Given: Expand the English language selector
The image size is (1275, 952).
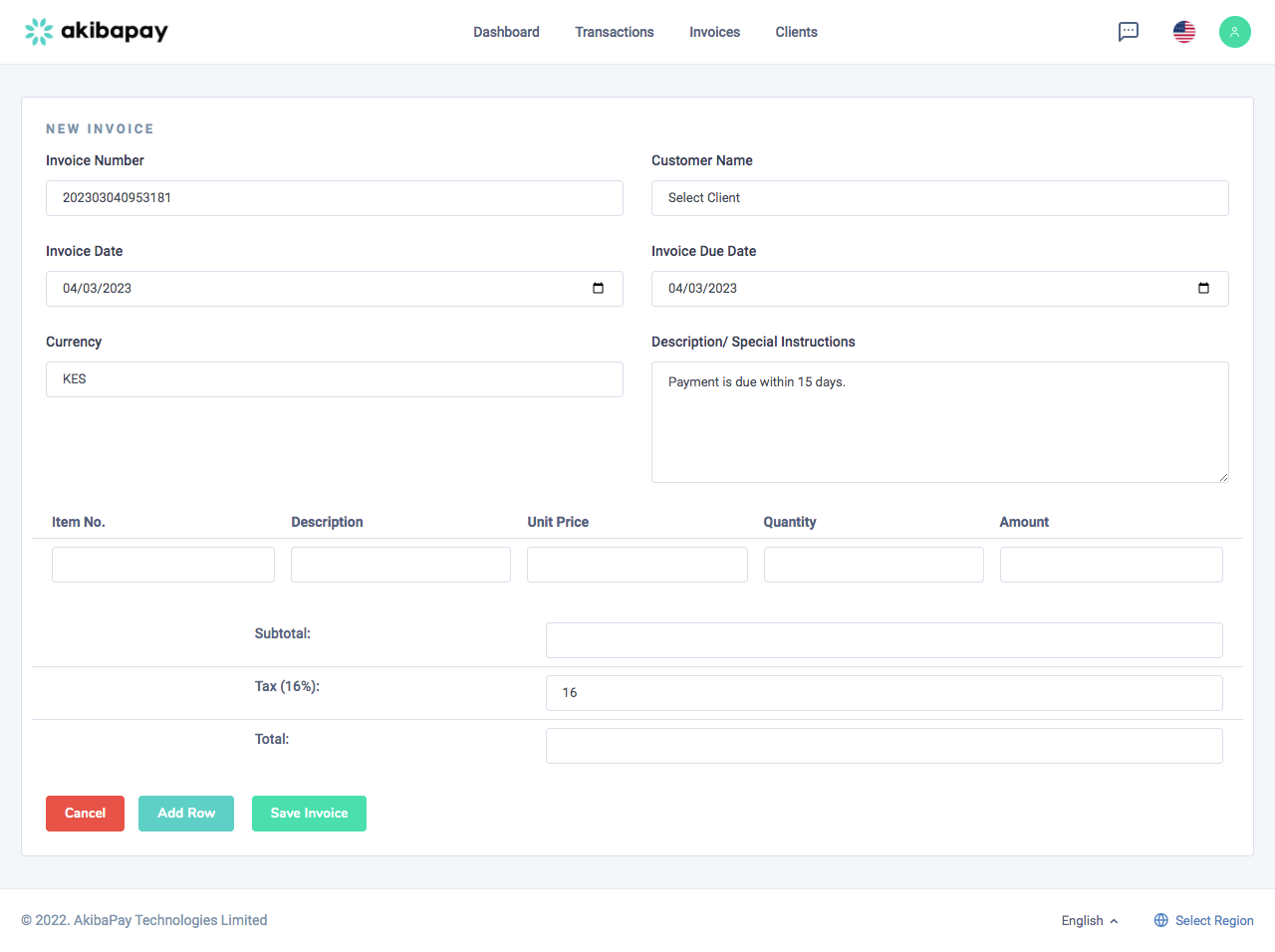Looking at the screenshot, I should pyautogui.click(x=1090, y=920).
